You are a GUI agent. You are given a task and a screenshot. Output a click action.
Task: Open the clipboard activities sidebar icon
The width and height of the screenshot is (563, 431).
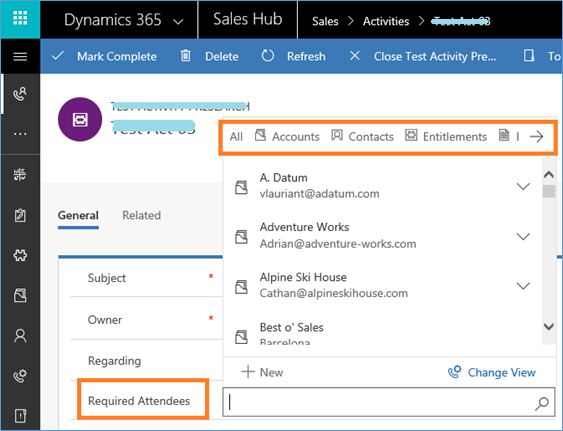click(20, 215)
